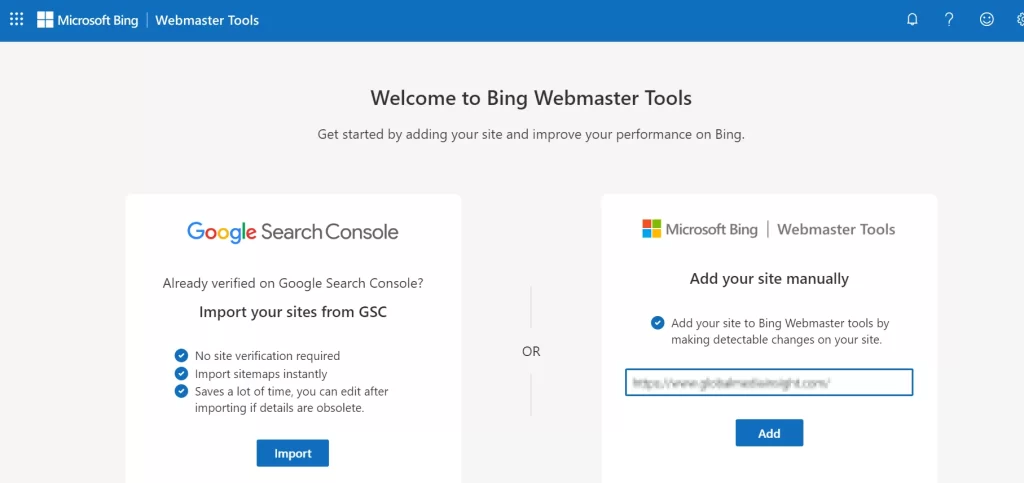Screen dimensions: 1024x483
Task: Click checkmark beside Add your site to Bing
Action: pyautogui.click(x=657, y=323)
